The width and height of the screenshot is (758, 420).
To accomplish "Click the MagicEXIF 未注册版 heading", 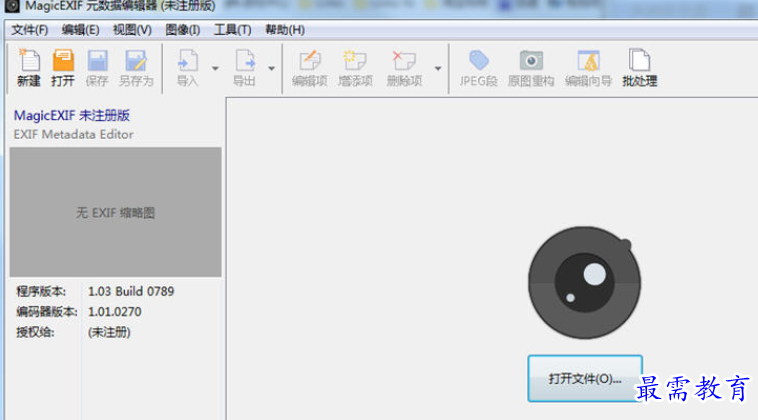I will click(72, 116).
